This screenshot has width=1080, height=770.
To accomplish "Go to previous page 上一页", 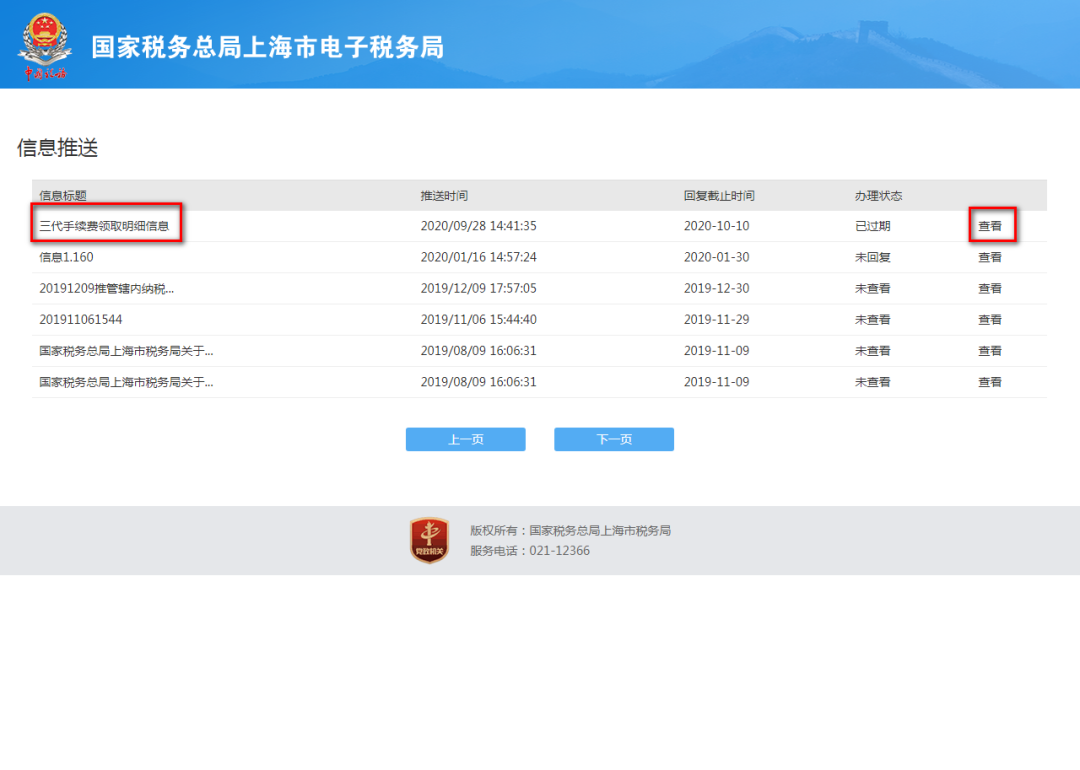I will 466,439.
